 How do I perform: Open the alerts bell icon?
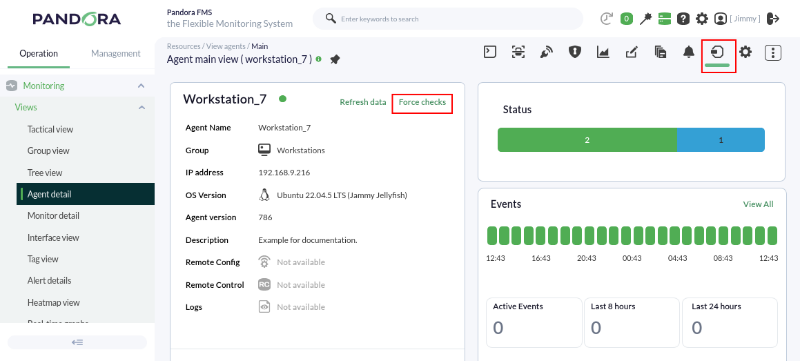pyautogui.click(x=689, y=52)
